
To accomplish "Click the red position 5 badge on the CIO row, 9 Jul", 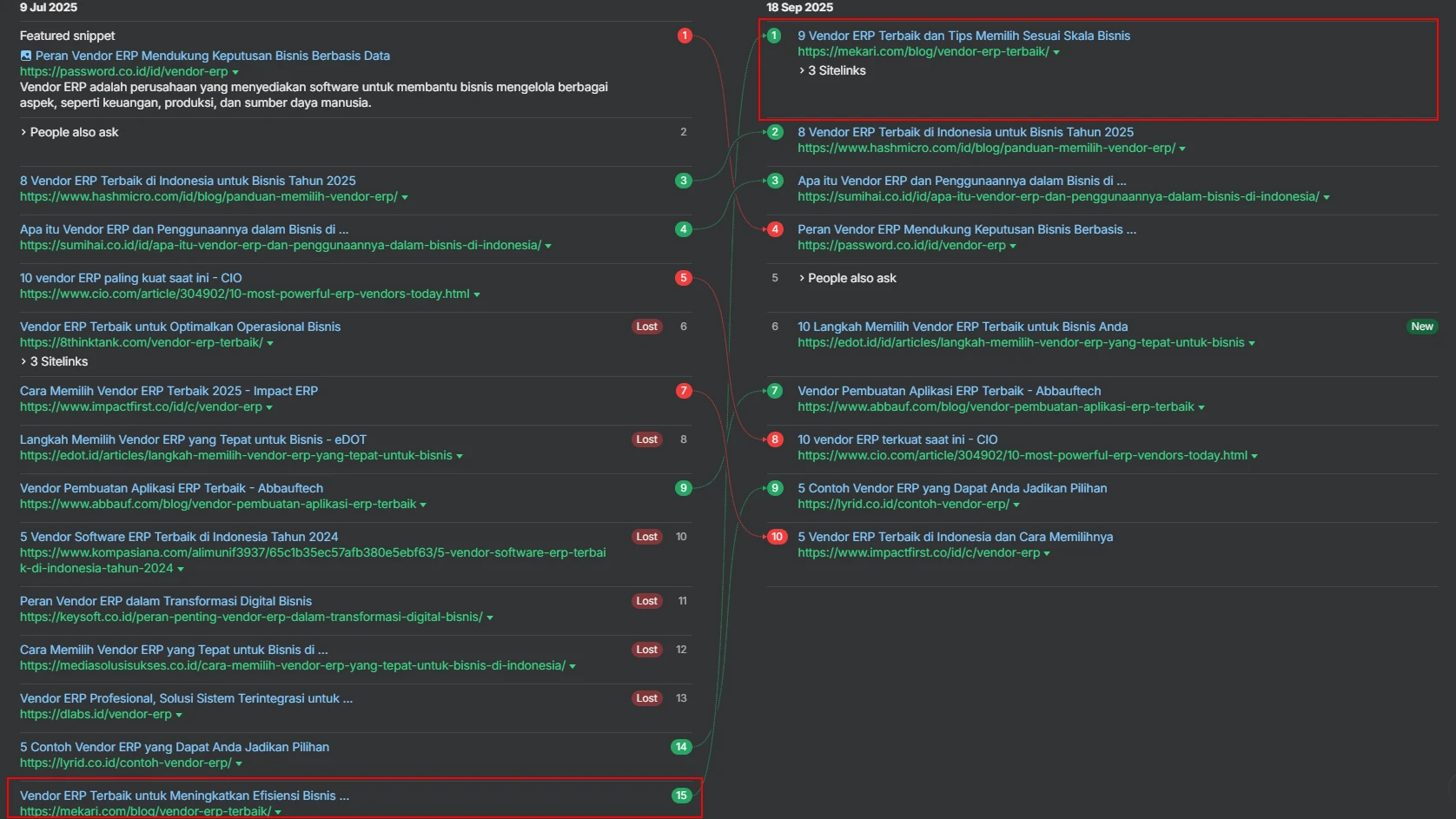I will point(684,278).
